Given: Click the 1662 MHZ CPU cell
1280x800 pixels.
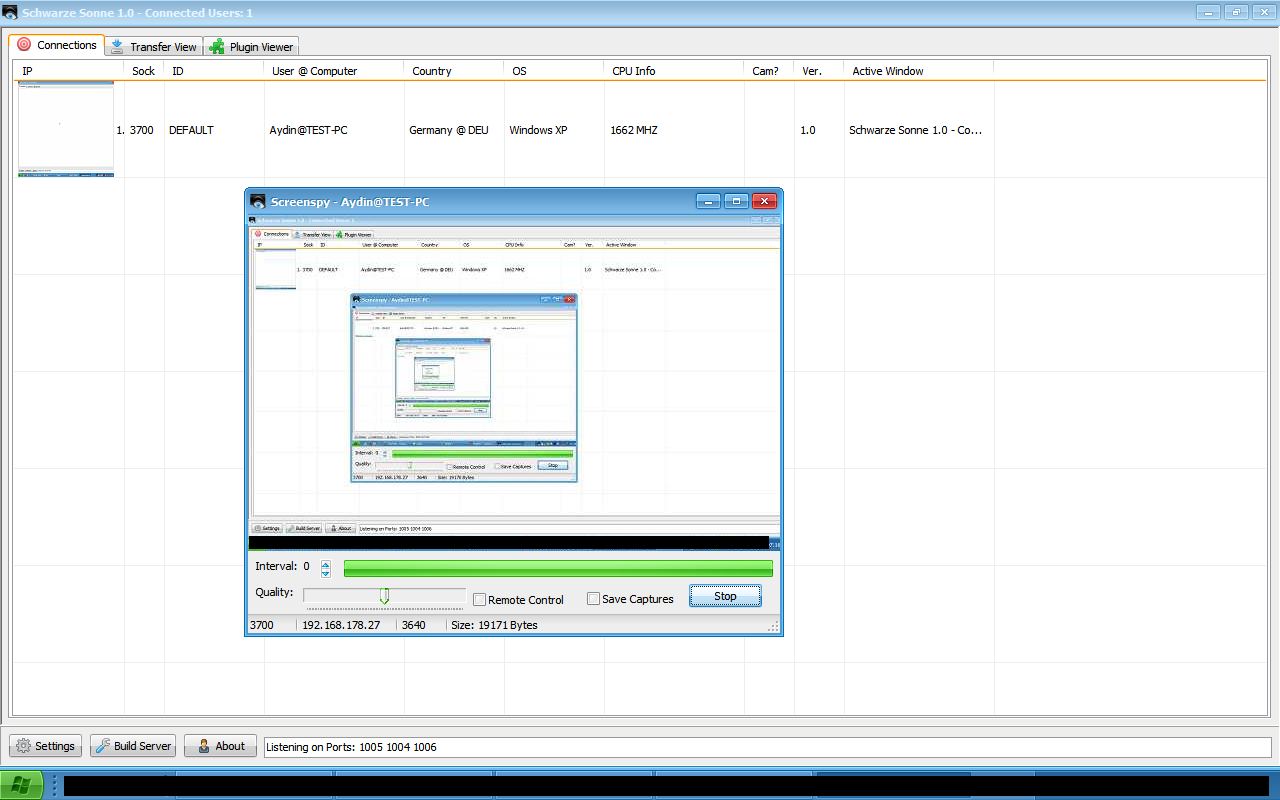Looking at the screenshot, I should tap(634, 130).
